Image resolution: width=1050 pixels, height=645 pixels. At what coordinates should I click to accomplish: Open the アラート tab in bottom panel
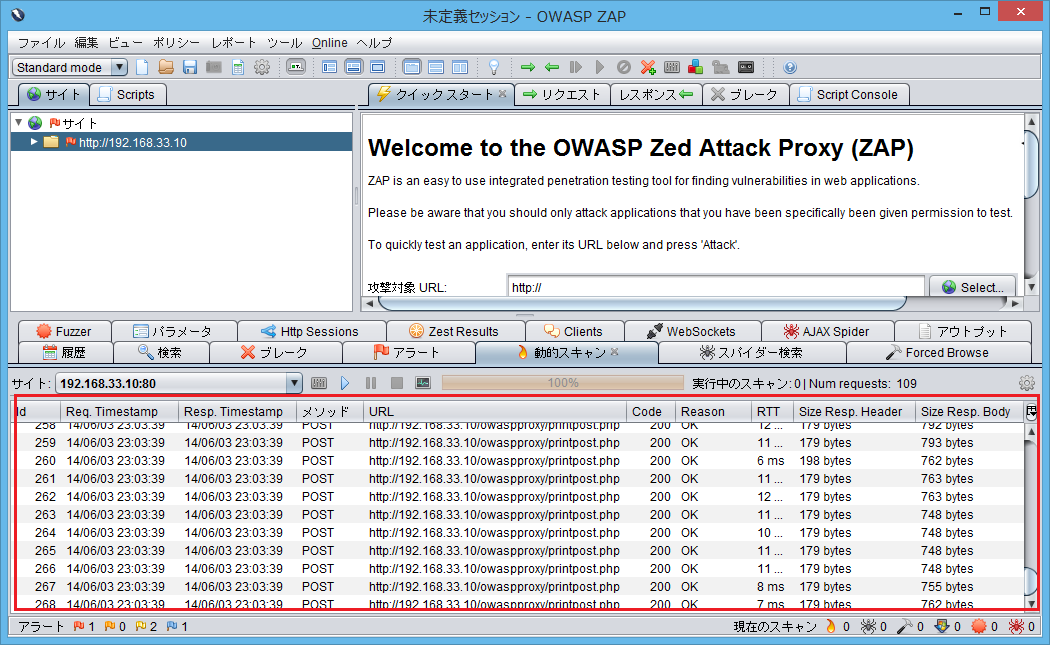click(x=408, y=352)
